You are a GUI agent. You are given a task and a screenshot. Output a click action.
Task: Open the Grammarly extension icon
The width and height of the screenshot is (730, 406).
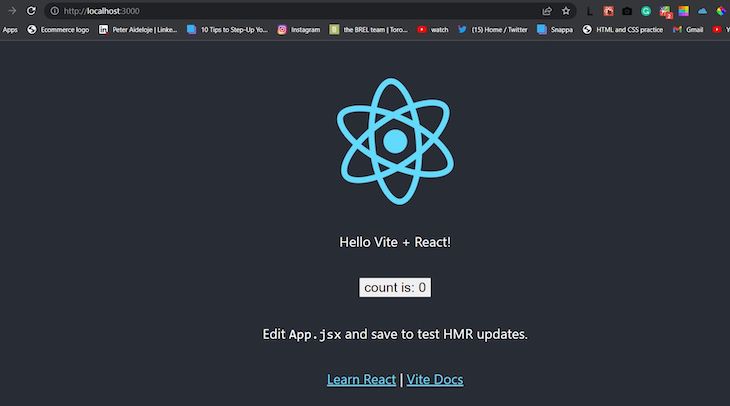(x=646, y=11)
